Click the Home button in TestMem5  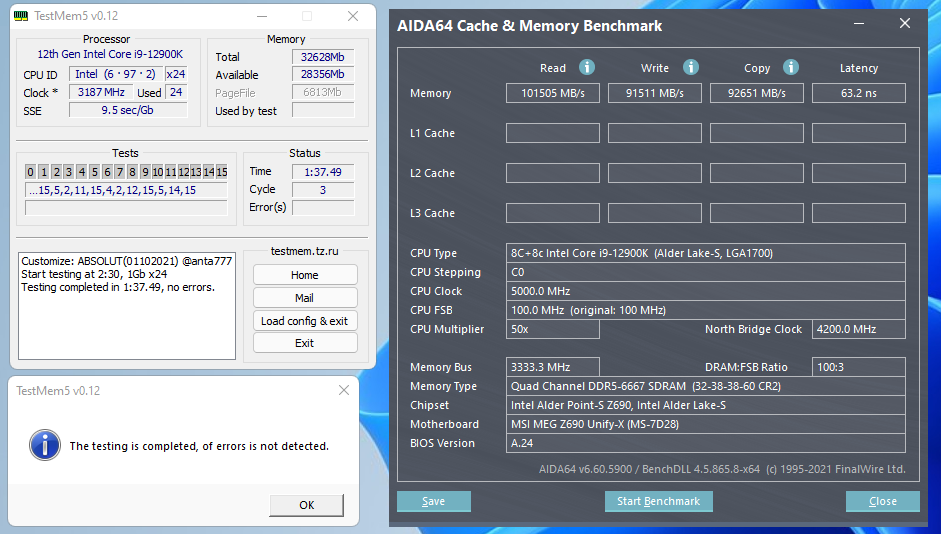pos(305,275)
